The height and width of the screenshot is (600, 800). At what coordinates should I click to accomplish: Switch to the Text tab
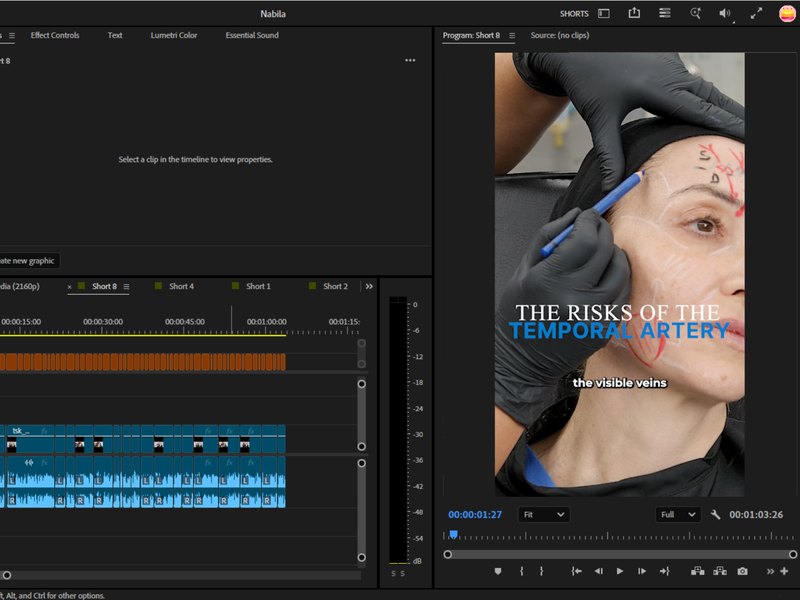(115, 35)
